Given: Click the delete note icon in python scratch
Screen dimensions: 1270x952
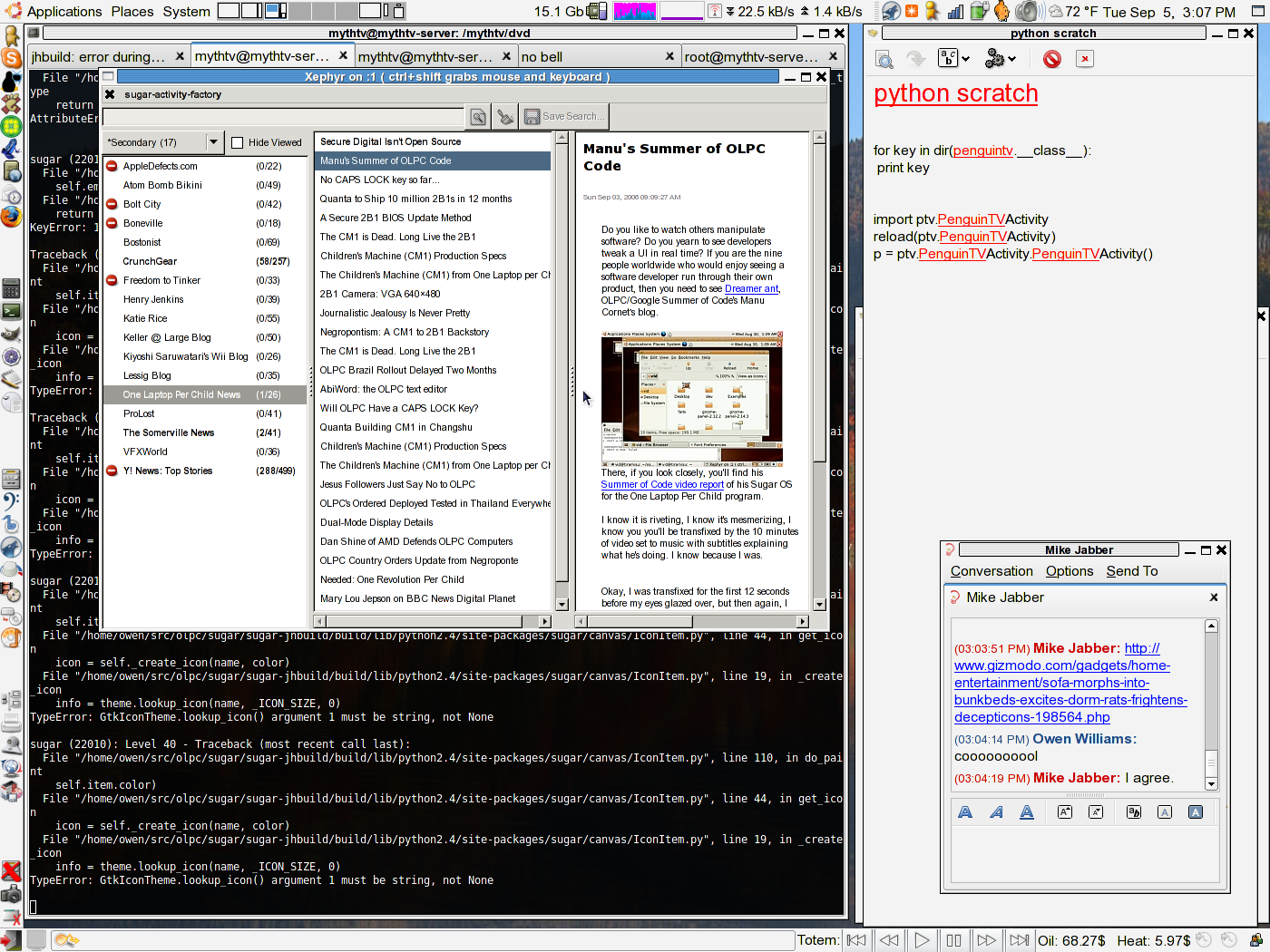Looking at the screenshot, I should point(1084,59).
